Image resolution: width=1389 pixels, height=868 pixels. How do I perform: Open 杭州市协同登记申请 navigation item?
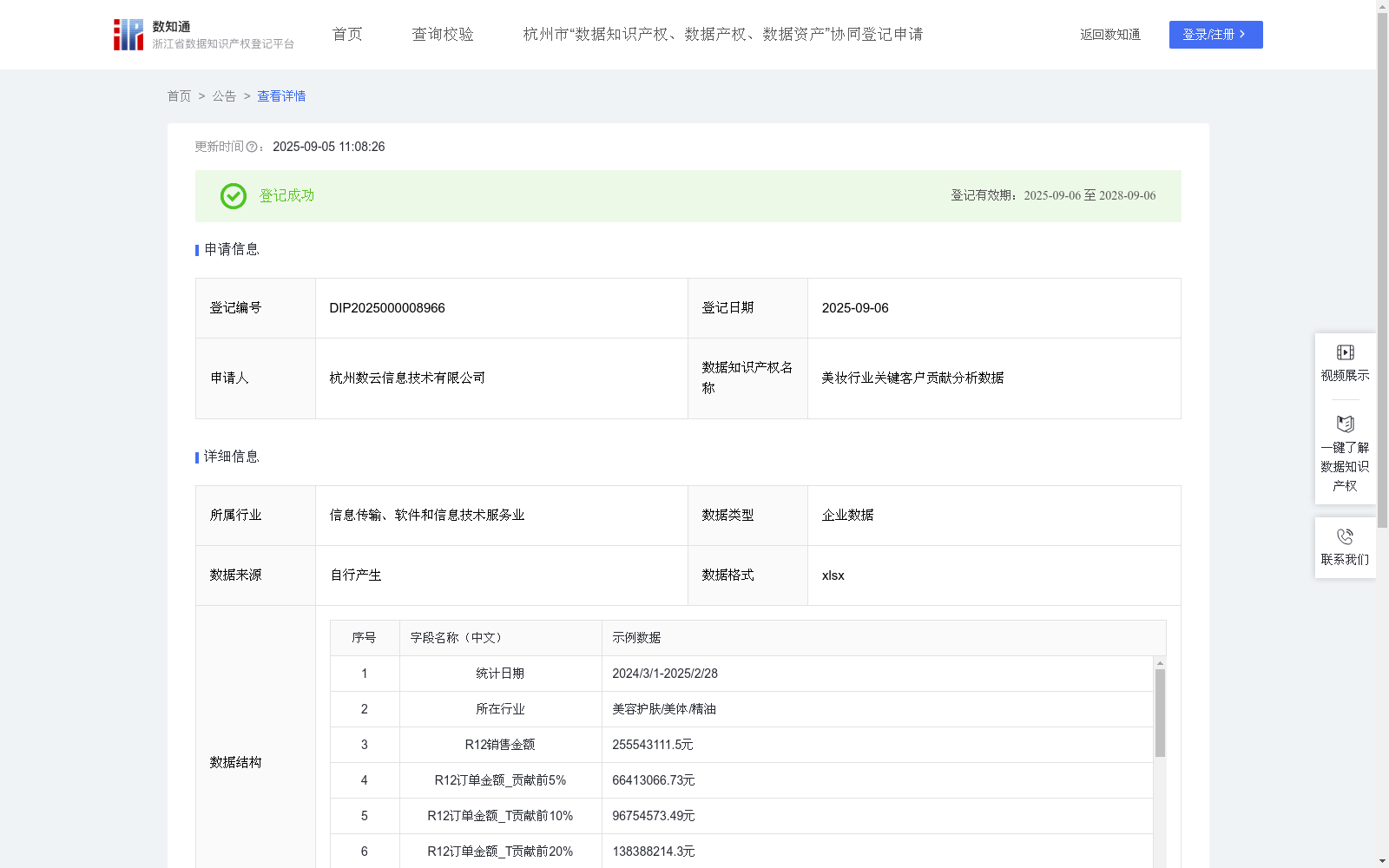[x=723, y=35]
